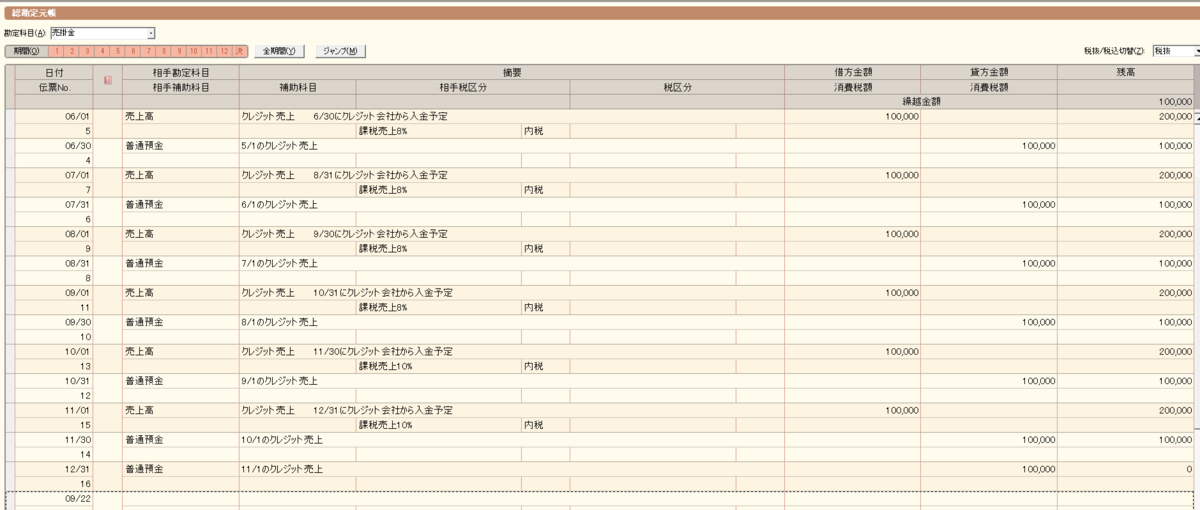1200x510 pixels.
Task: Click balance 0 in the 12/31 row
Action: pos(1189,468)
